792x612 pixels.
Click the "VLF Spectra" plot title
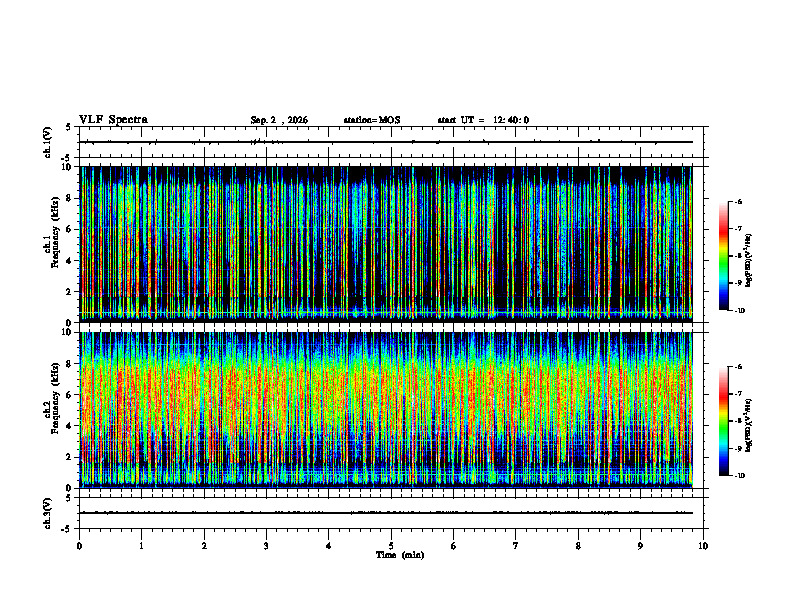click(x=113, y=120)
